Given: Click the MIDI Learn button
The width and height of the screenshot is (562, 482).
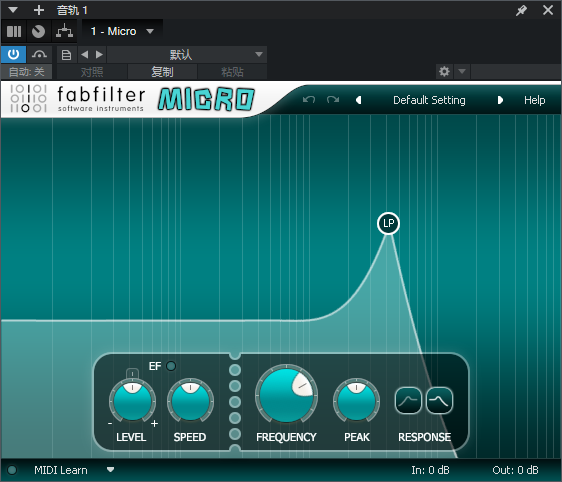Looking at the screenshot, I should click(x=61, y=470).
